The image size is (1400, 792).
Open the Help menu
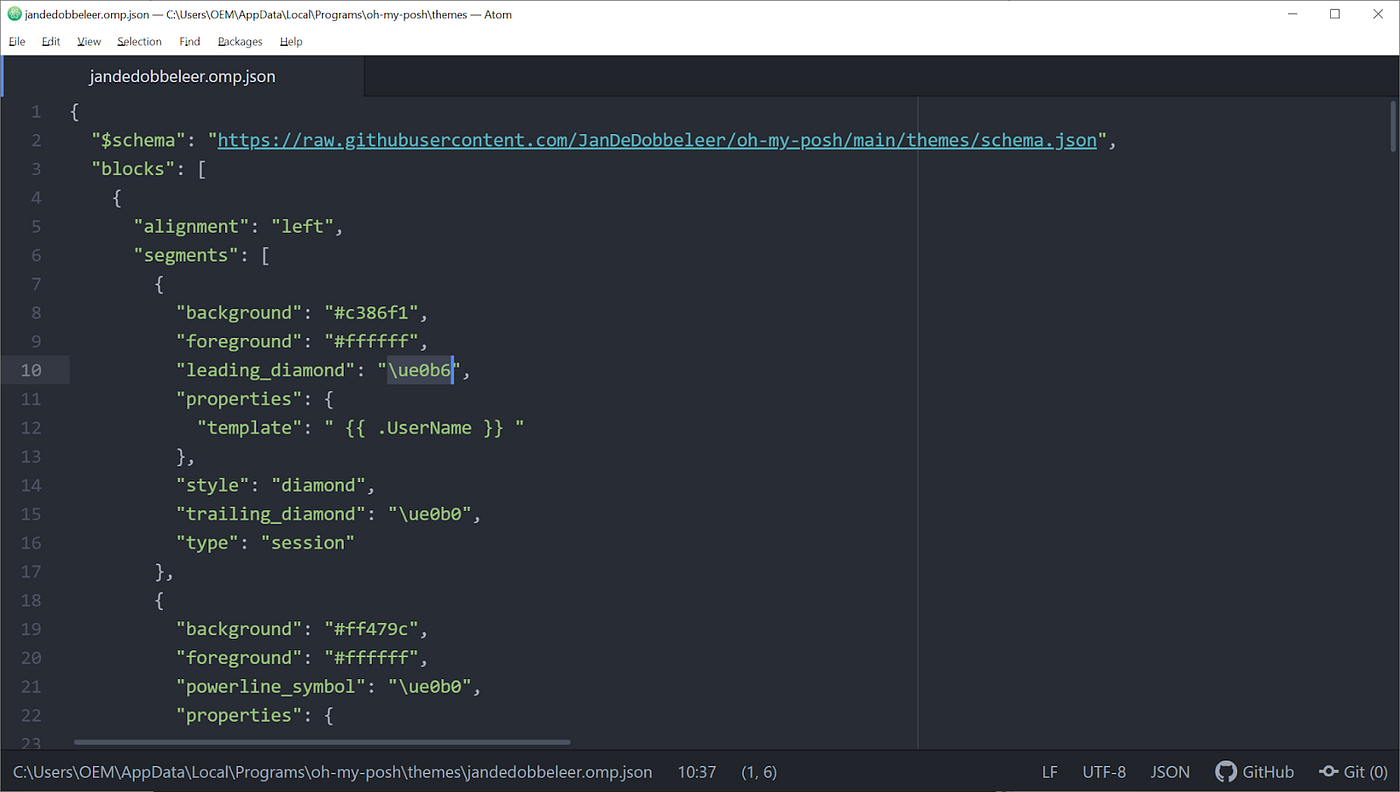coord(290,41)
